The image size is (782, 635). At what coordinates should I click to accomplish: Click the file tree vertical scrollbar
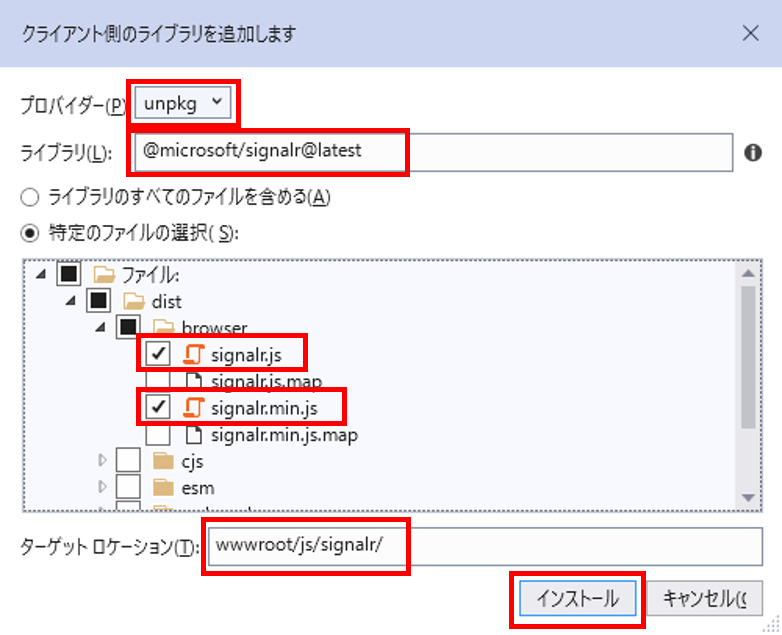[748, 350]
